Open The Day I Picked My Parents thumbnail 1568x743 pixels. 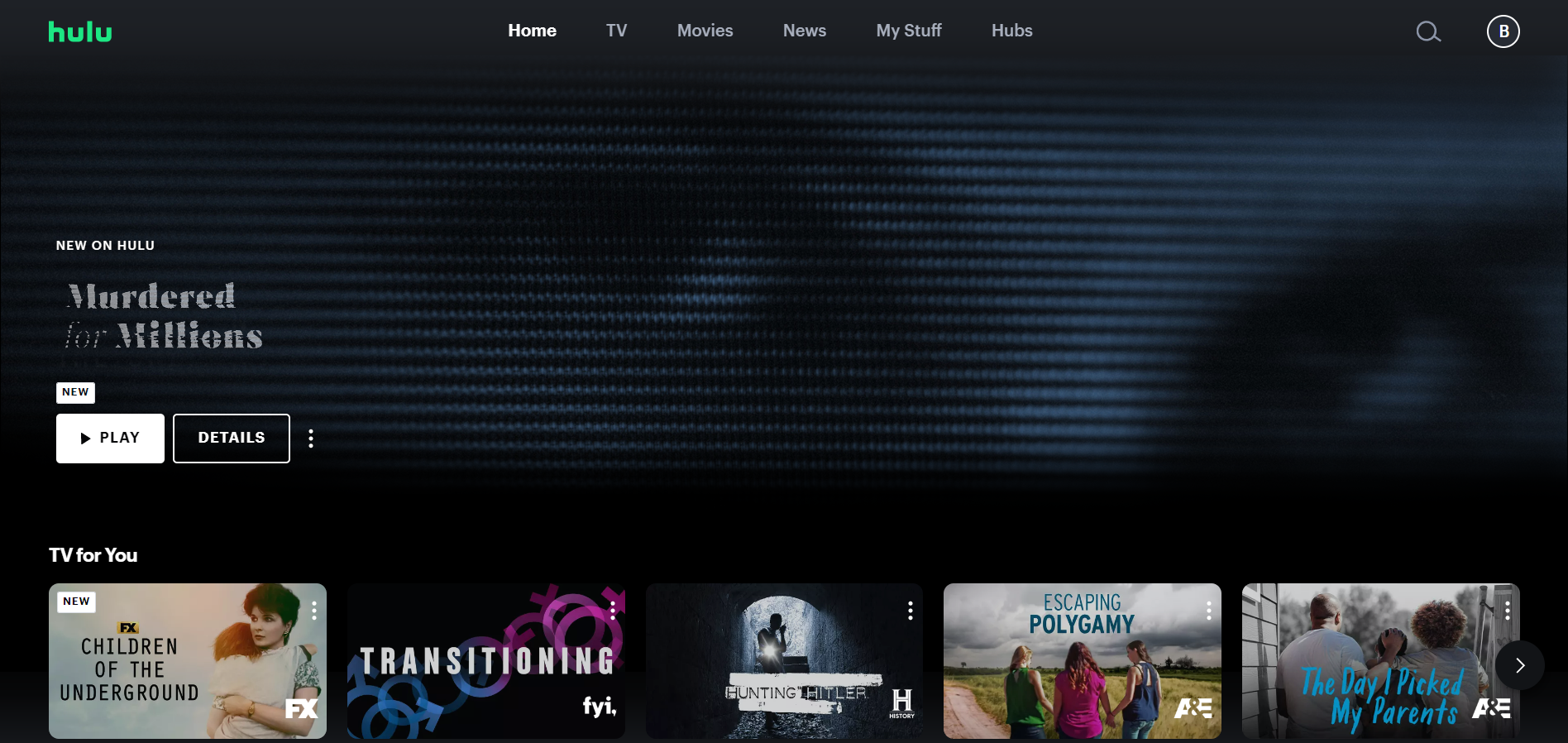pyautogui.click(x=1381, y=661)
